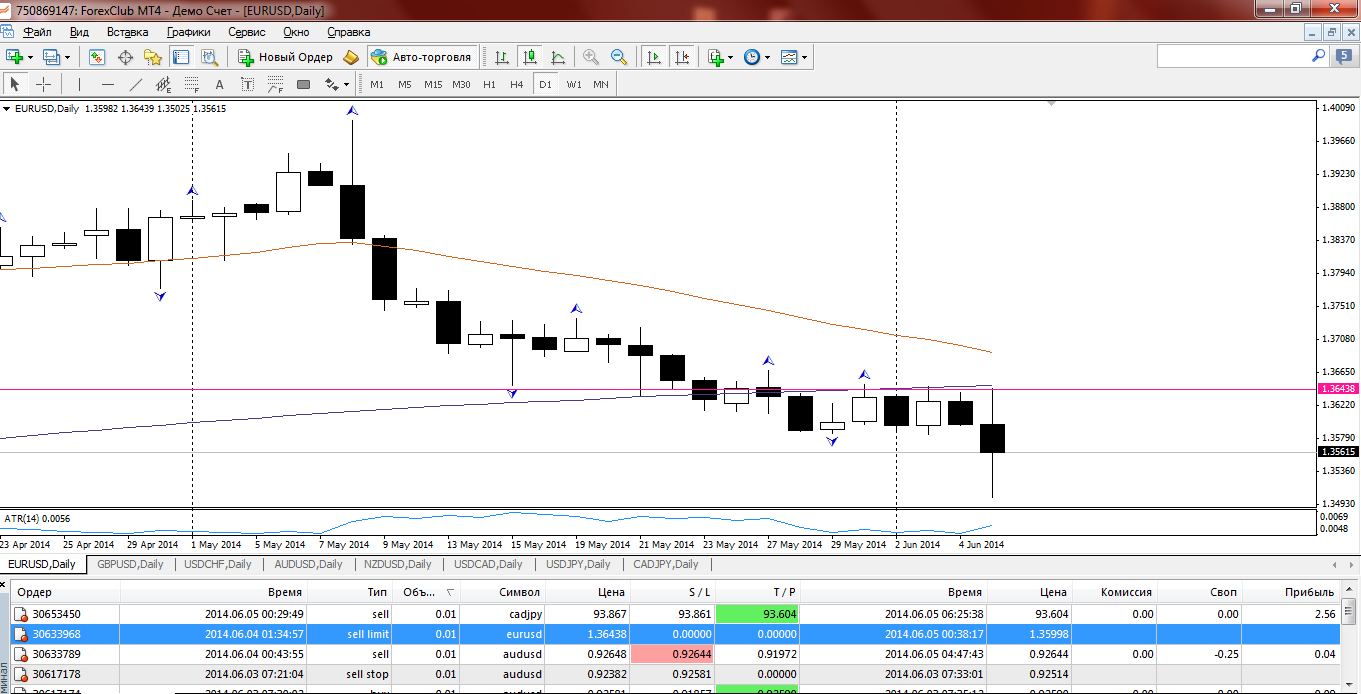The image size is (1361, 694).
Task: Toggle the Авто-торговля button
Action: (421, 57)
